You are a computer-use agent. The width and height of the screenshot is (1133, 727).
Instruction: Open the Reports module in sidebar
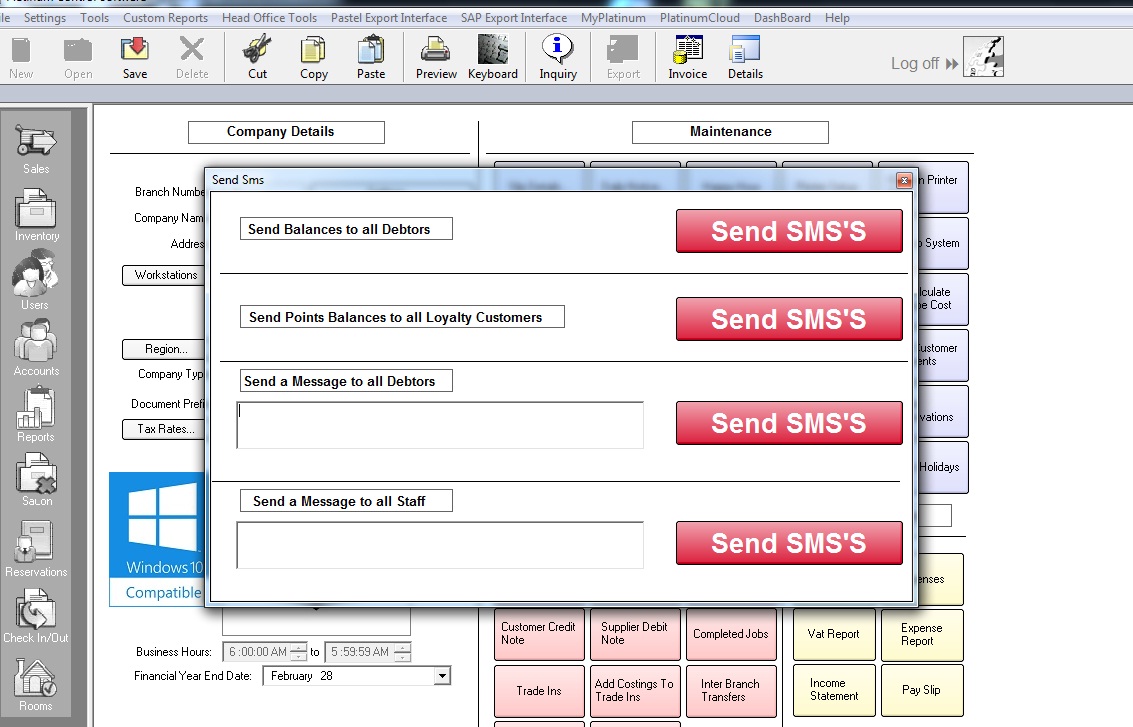click(35, 416)
